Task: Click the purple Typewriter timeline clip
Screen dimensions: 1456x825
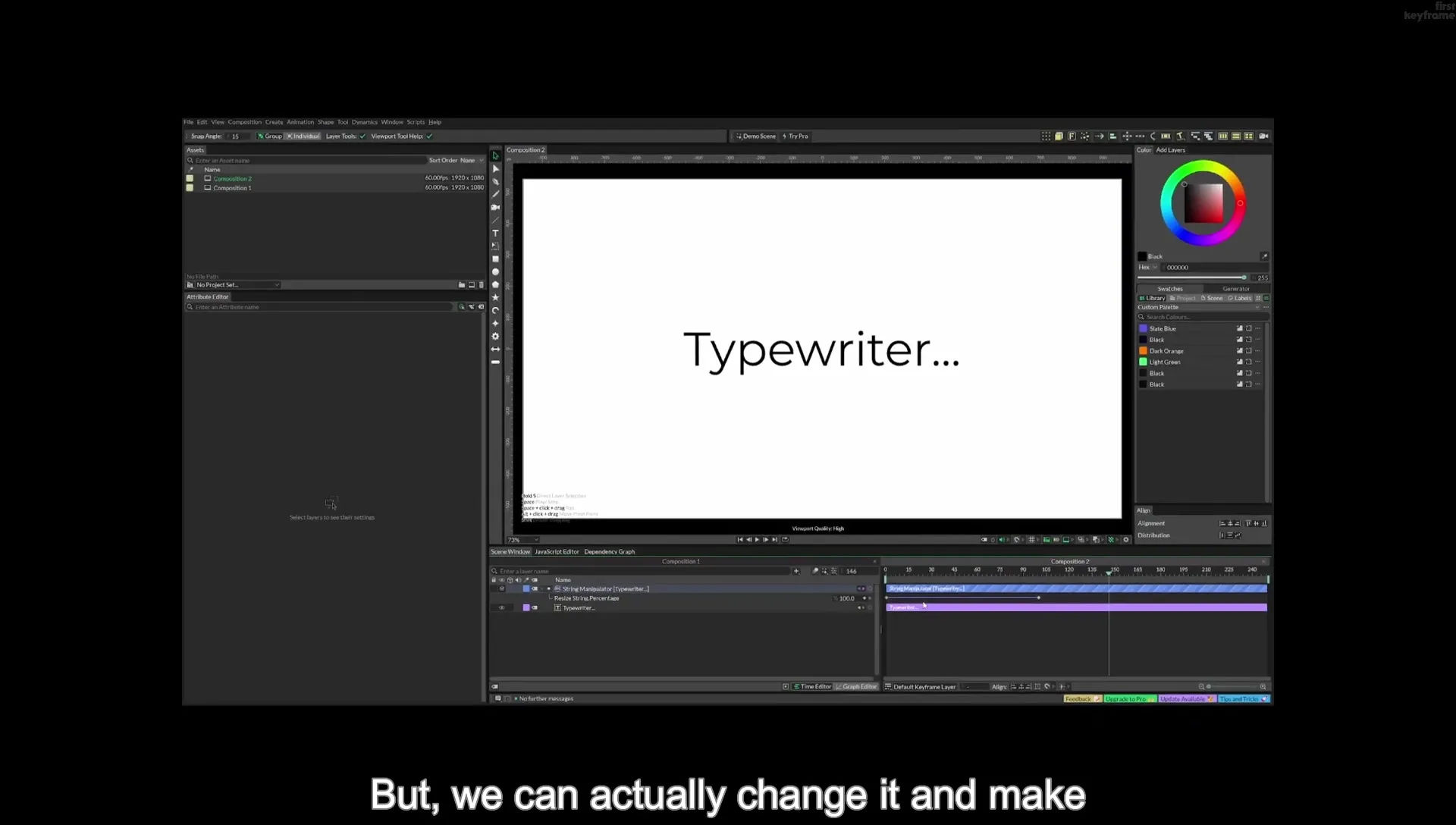Action: (1076, 607)
